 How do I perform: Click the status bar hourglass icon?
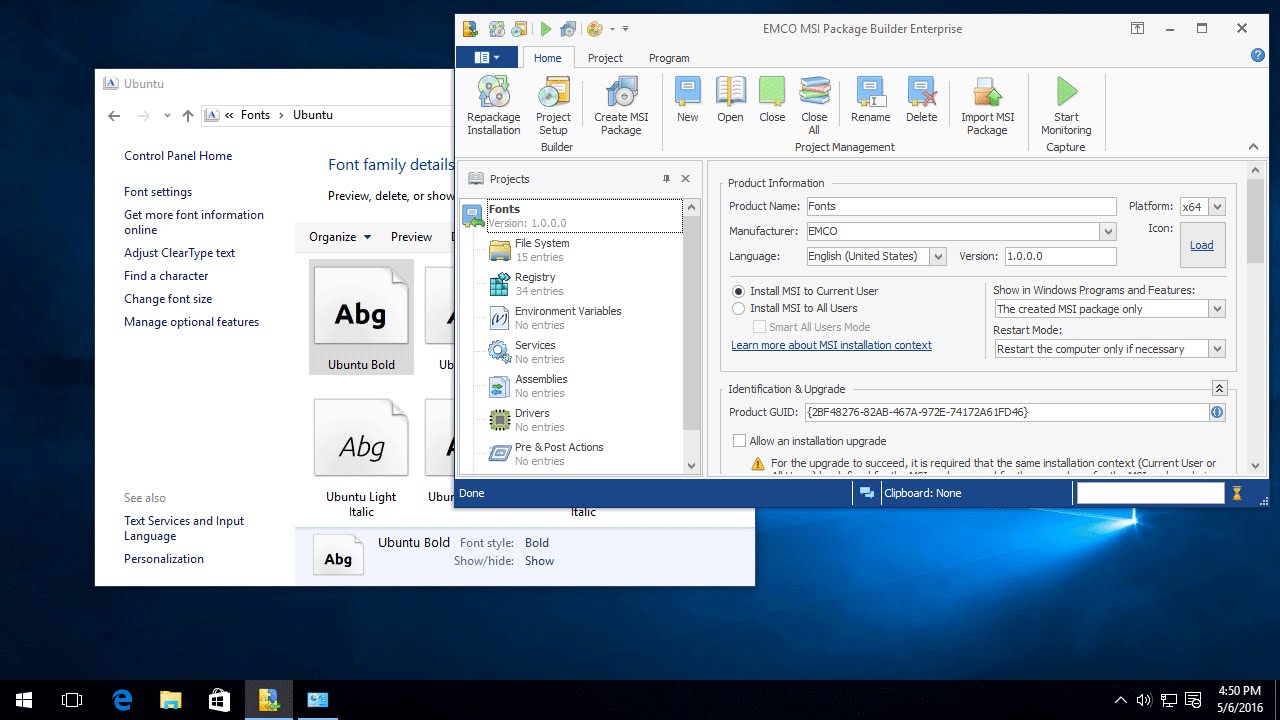pyautogui.click(x=1237, y=493)
